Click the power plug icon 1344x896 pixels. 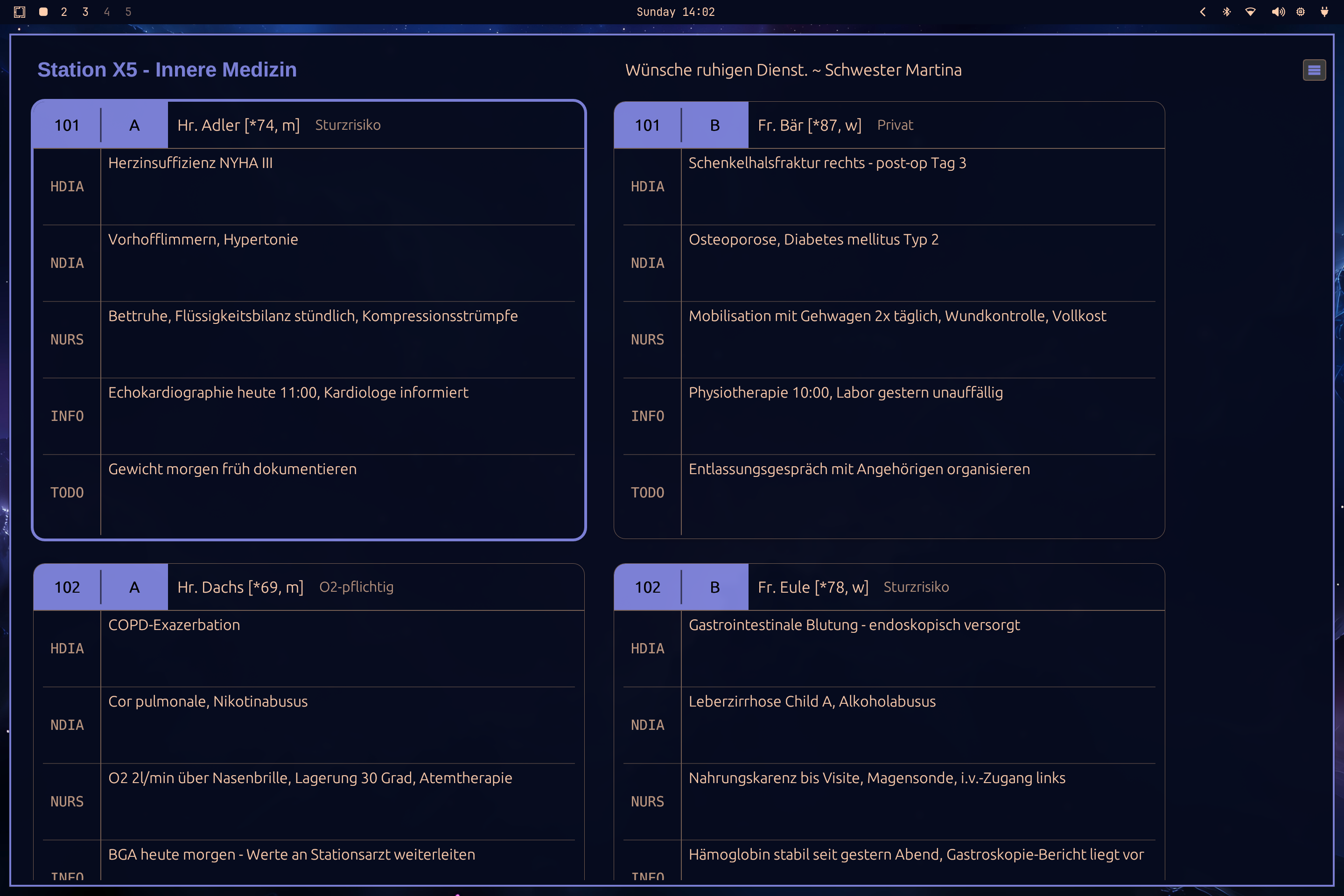(x=1324, y=11)
